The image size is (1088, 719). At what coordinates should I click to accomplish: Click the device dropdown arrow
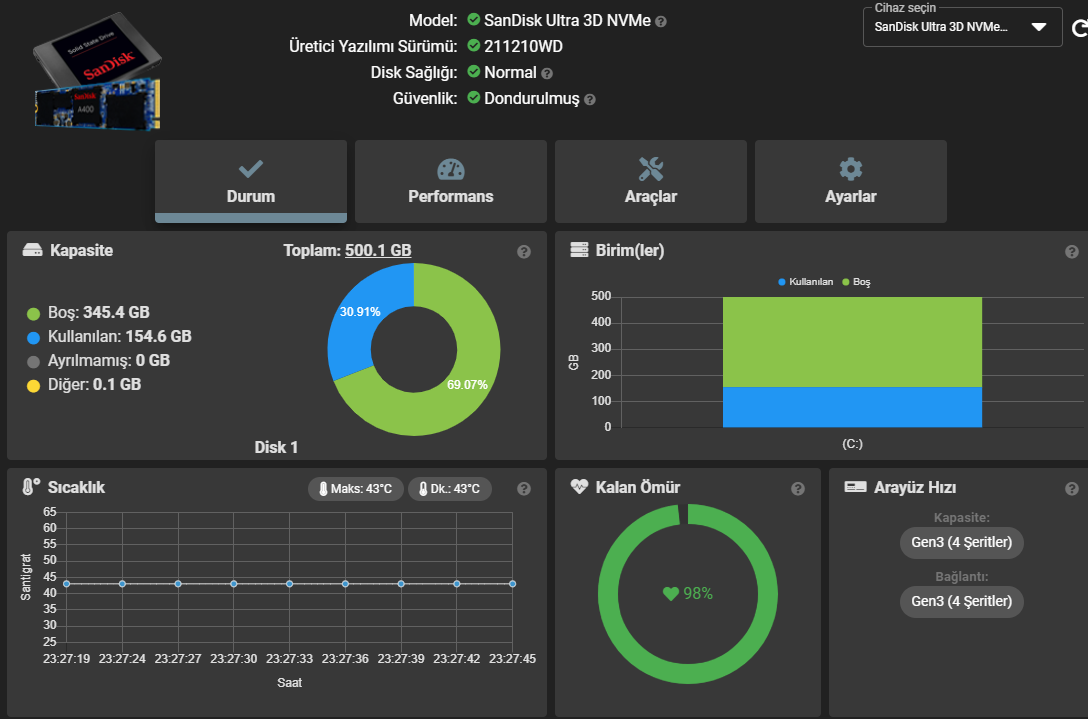(x=1039, y=27)
